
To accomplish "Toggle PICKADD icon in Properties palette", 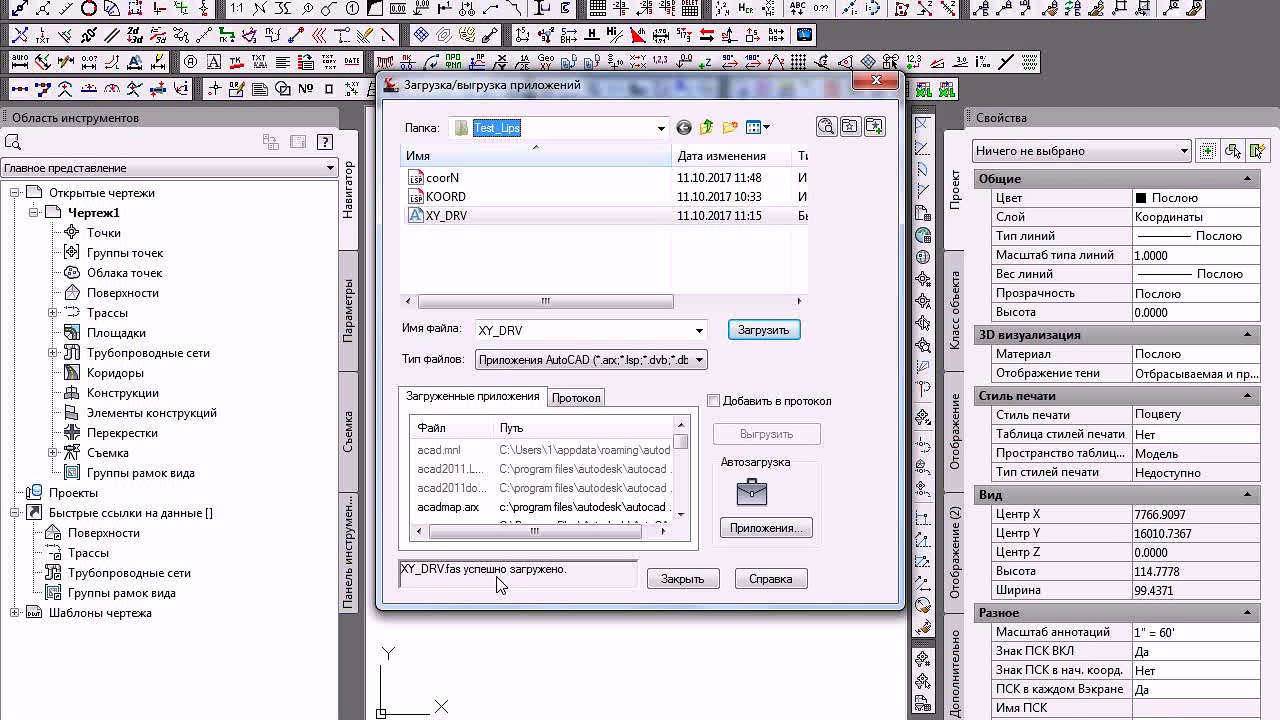I will pos(1208,151).
